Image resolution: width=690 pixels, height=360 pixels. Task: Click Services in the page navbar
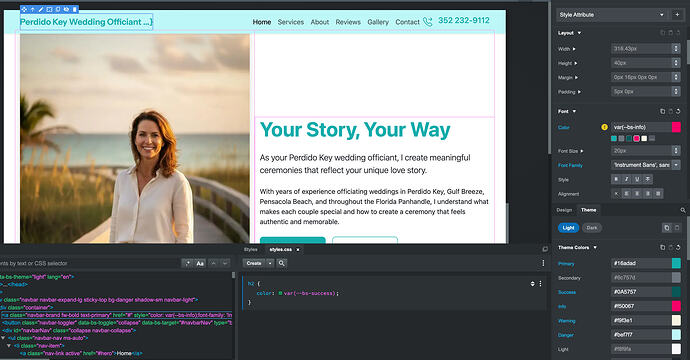290,22
